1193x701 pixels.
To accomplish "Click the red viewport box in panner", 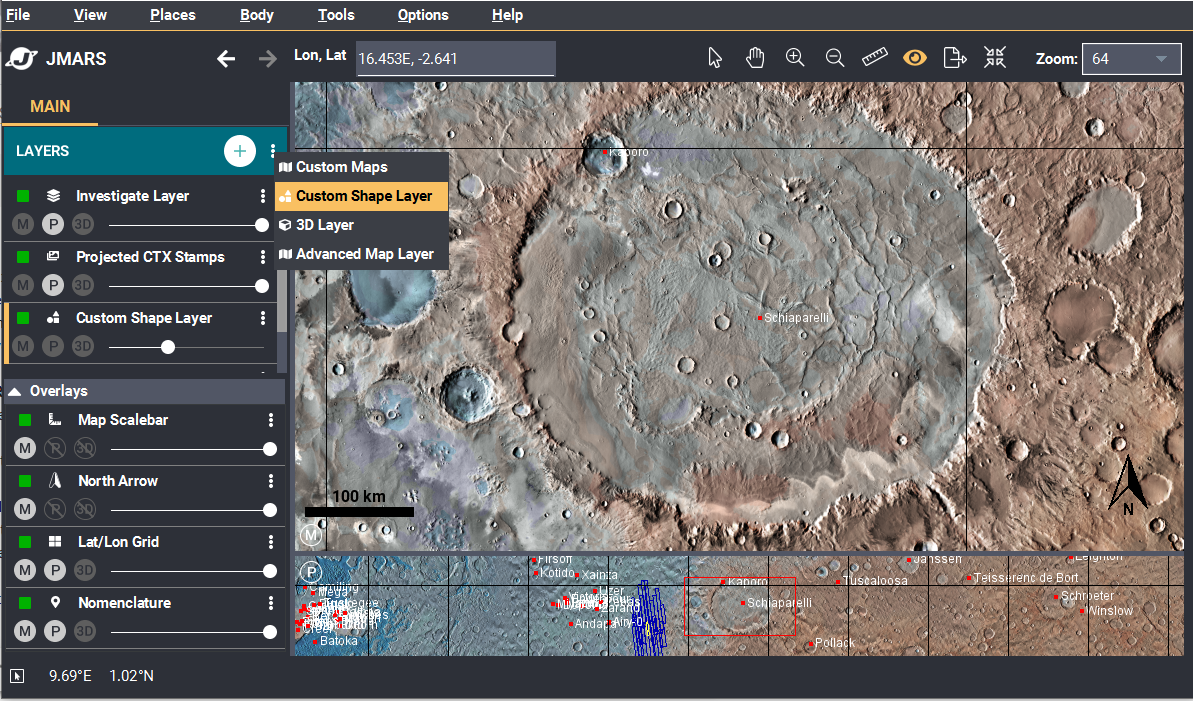I will 740,606.
